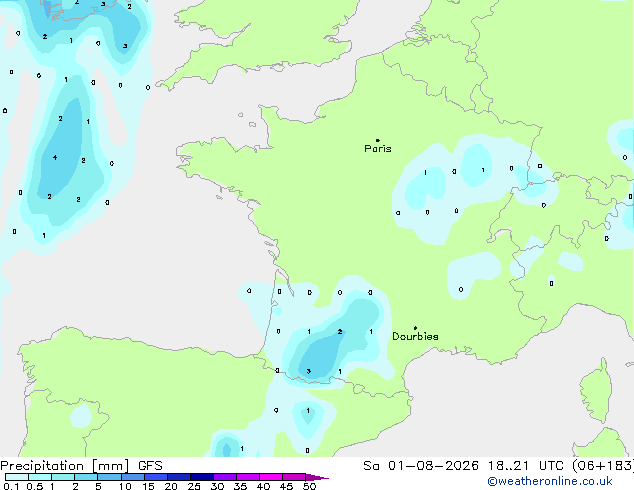Pick the magenta swatch between 40 and 45
Viewport: 634px width, 490px height.
tap(271, 477)
